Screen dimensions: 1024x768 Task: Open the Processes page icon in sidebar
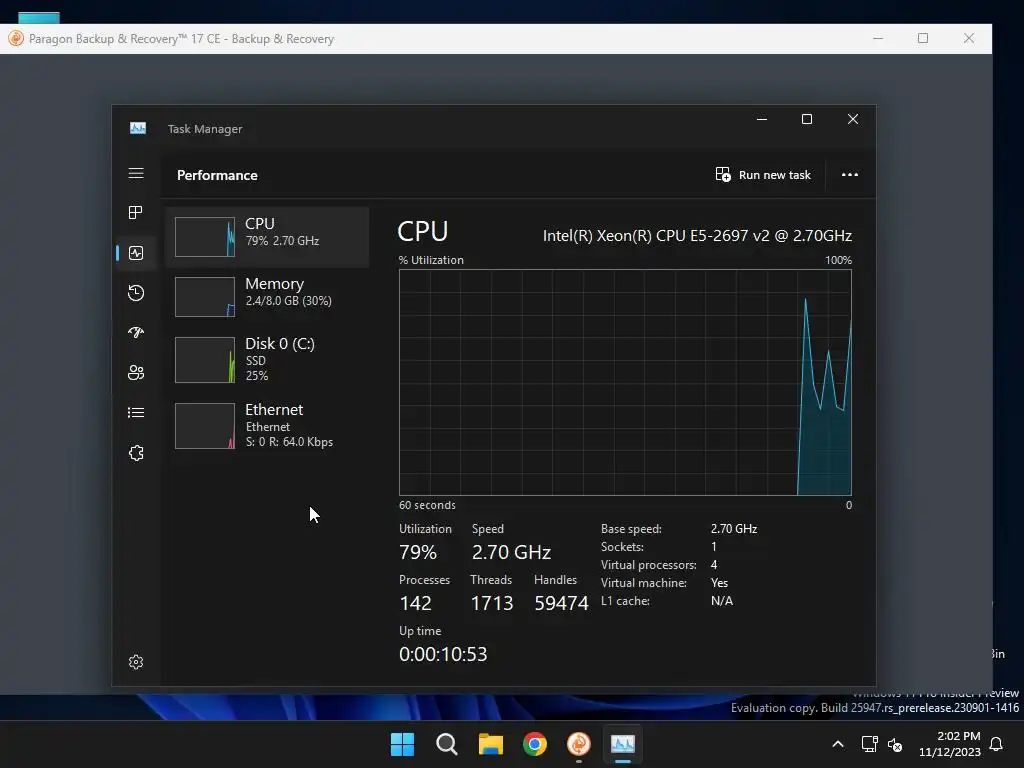coord(136,212)
